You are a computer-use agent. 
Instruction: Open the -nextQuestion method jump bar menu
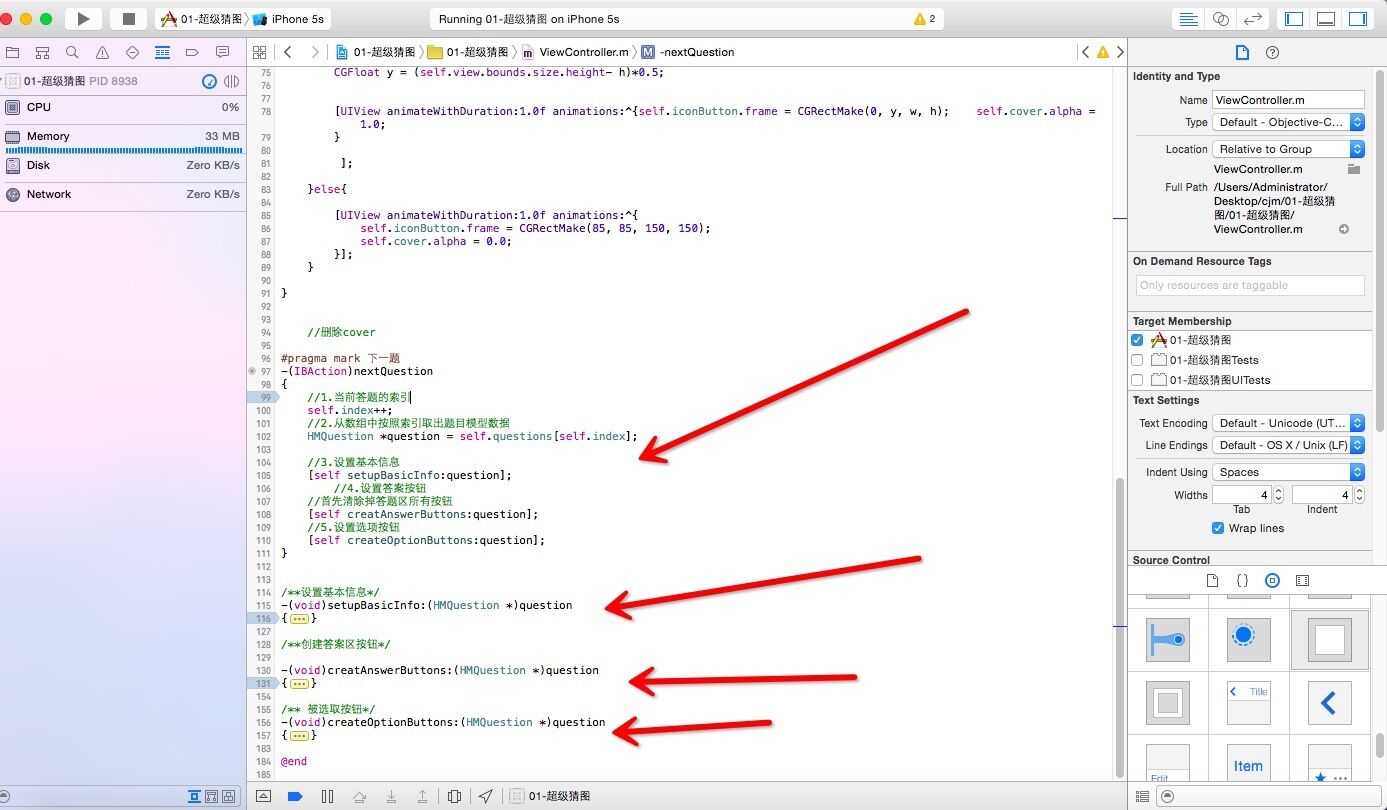(688, 52)
